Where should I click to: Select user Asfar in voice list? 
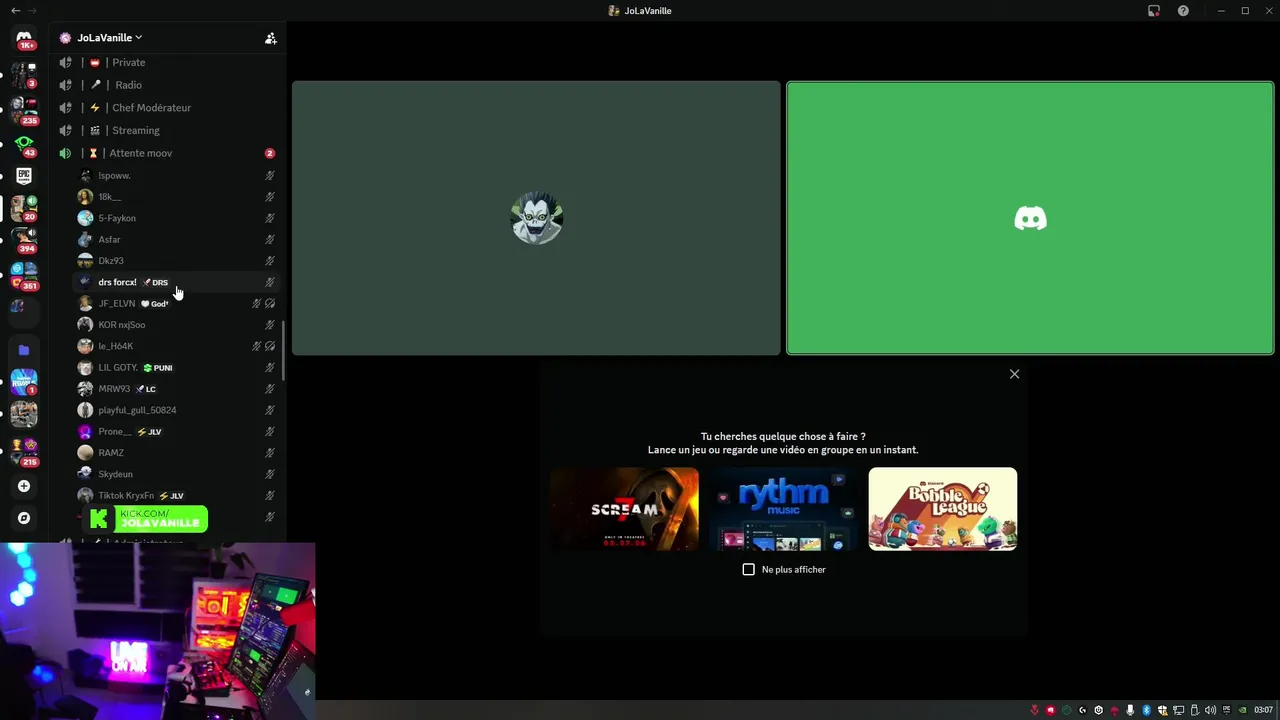178,240
